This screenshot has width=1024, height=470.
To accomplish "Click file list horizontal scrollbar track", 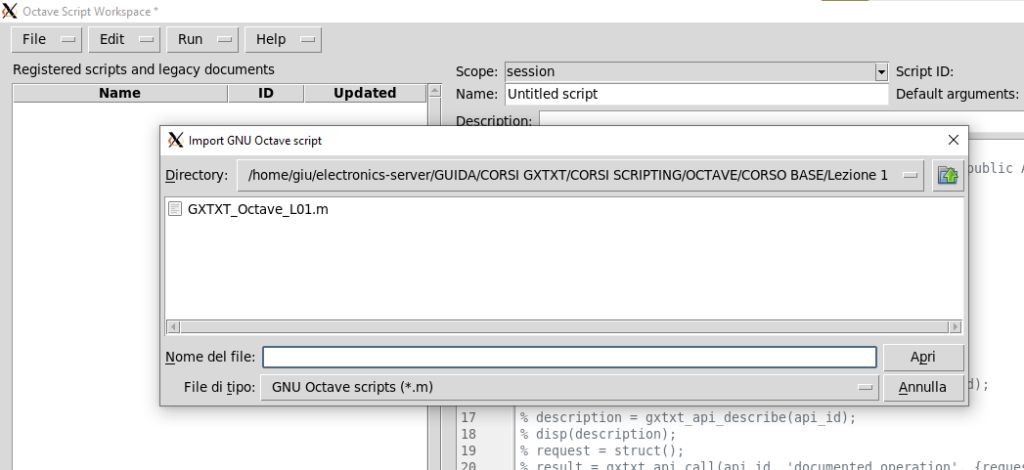I will pyautogui.click(x=564, y=326).
